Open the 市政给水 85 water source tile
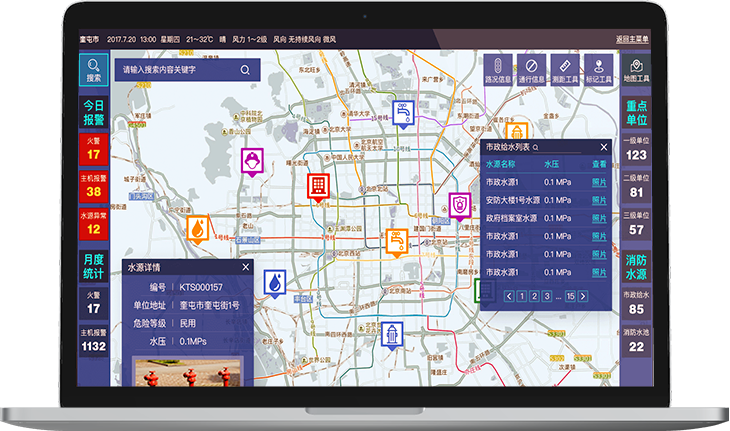The image size is (730, 431). coord(636,304)
